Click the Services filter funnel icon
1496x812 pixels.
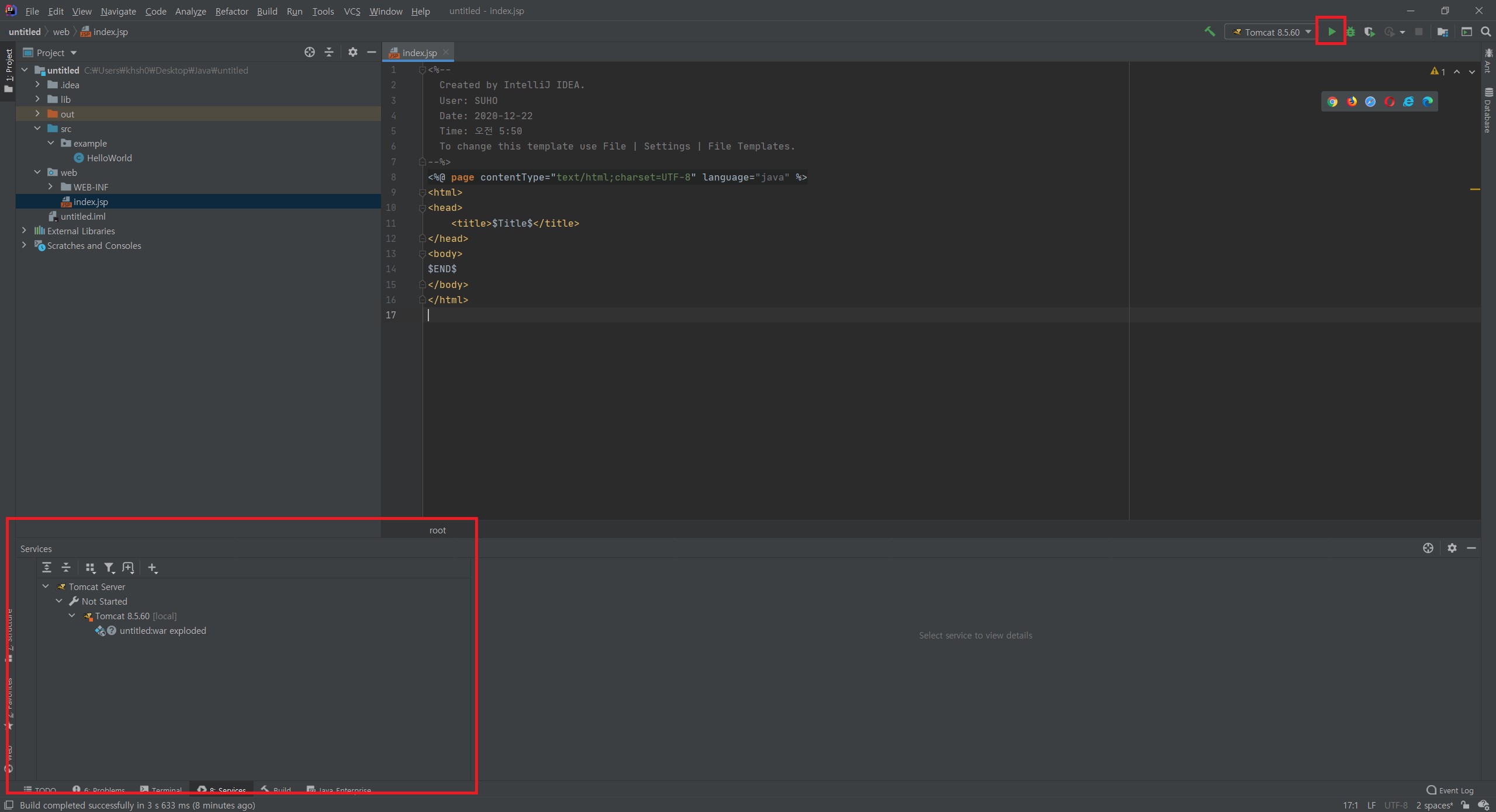click(109, 568)
